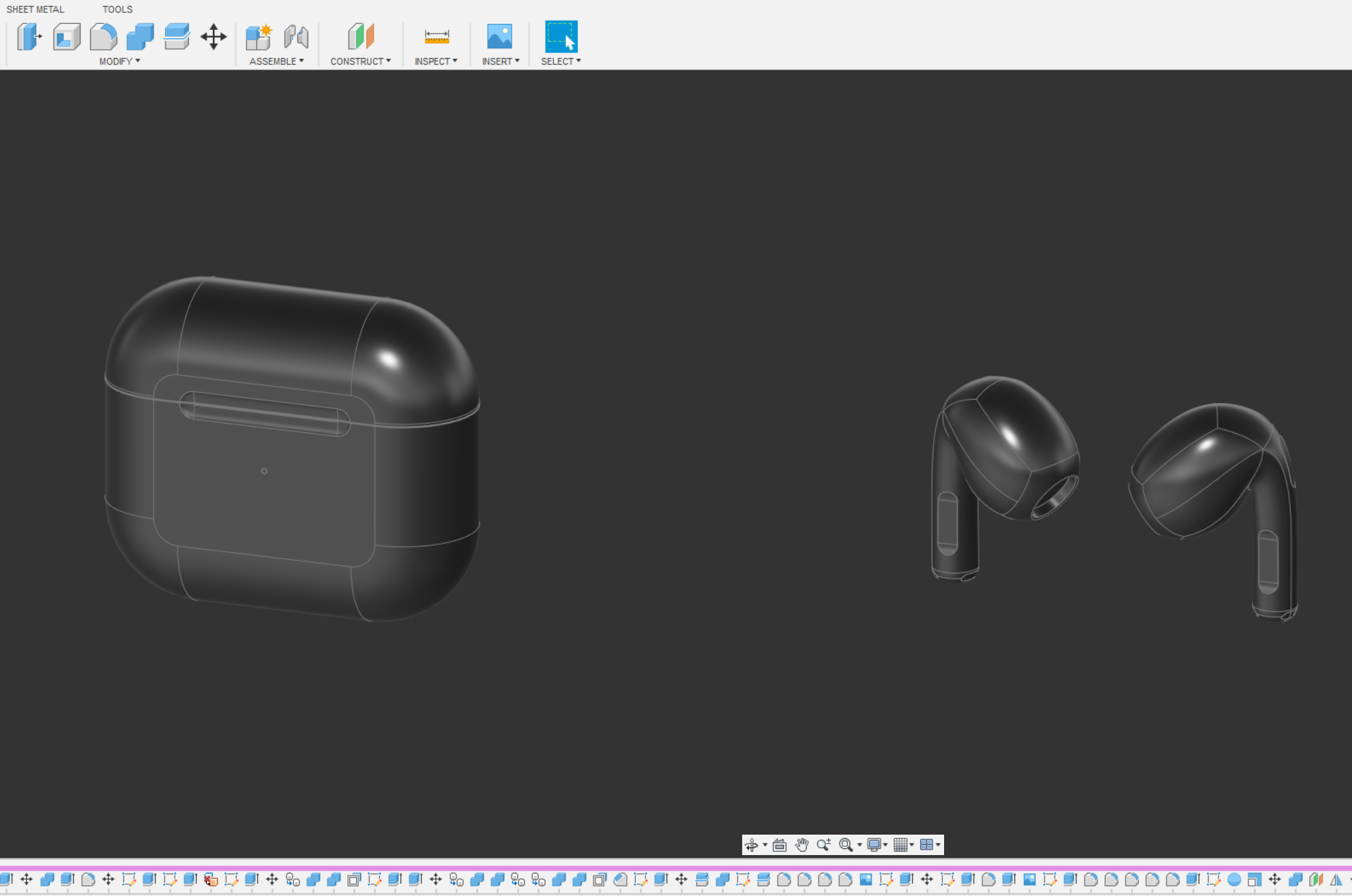This screenshot has height=896, width=1352.
Task: Click the New Component icon
Action: (259, 36)
